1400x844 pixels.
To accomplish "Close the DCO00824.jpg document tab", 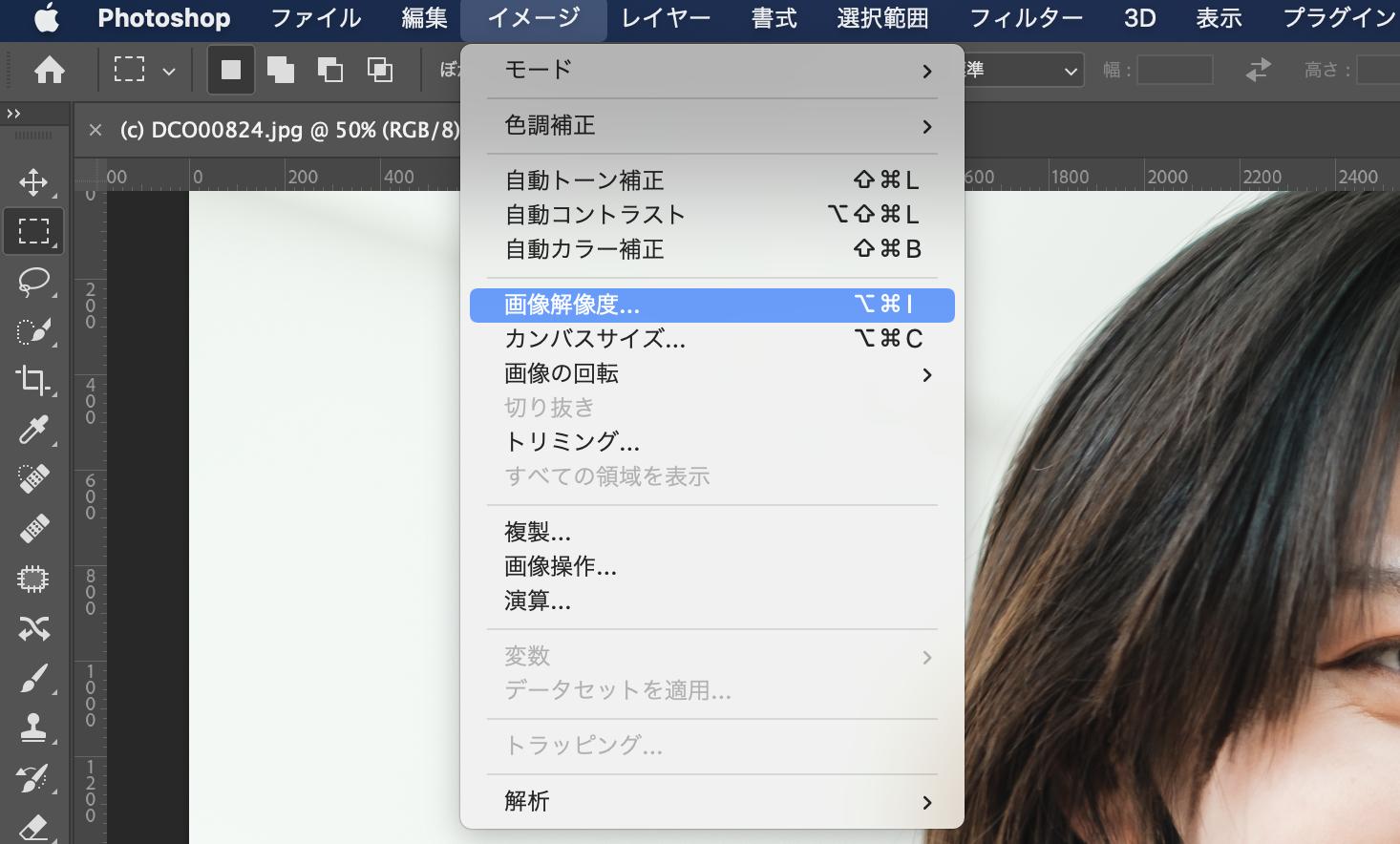I will point(95,130).
